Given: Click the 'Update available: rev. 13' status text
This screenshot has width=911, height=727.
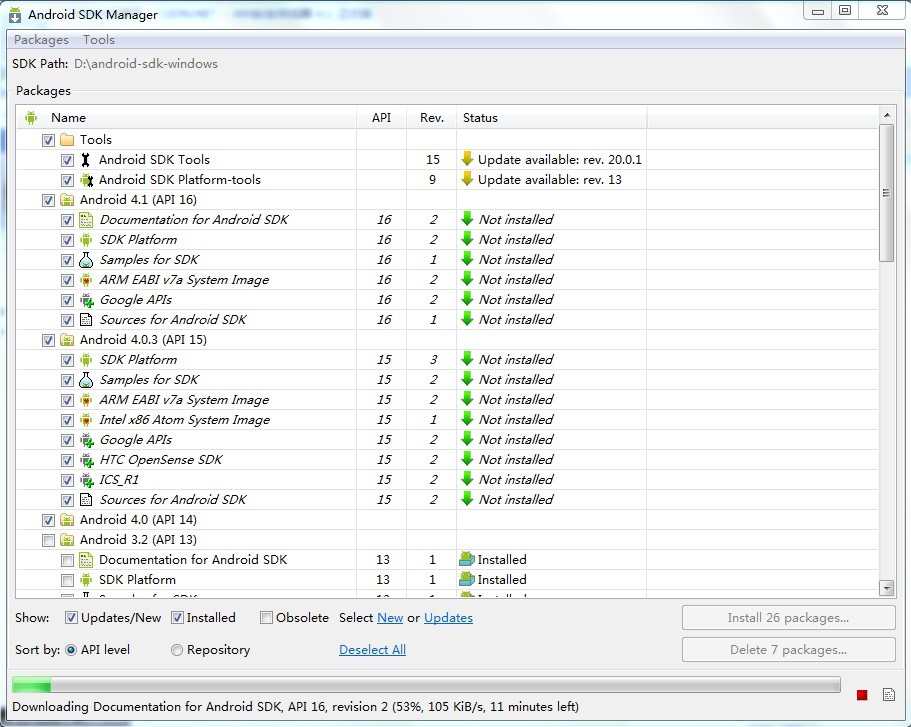Looking at the screenshot, I should pos(550,180).
